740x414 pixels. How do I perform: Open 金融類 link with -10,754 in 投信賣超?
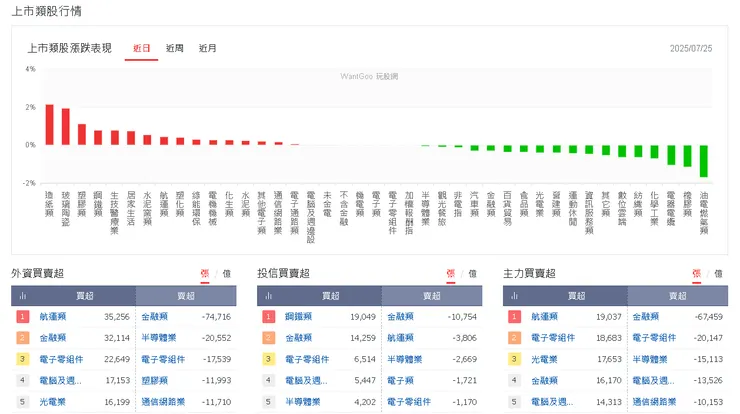point(401,317)
